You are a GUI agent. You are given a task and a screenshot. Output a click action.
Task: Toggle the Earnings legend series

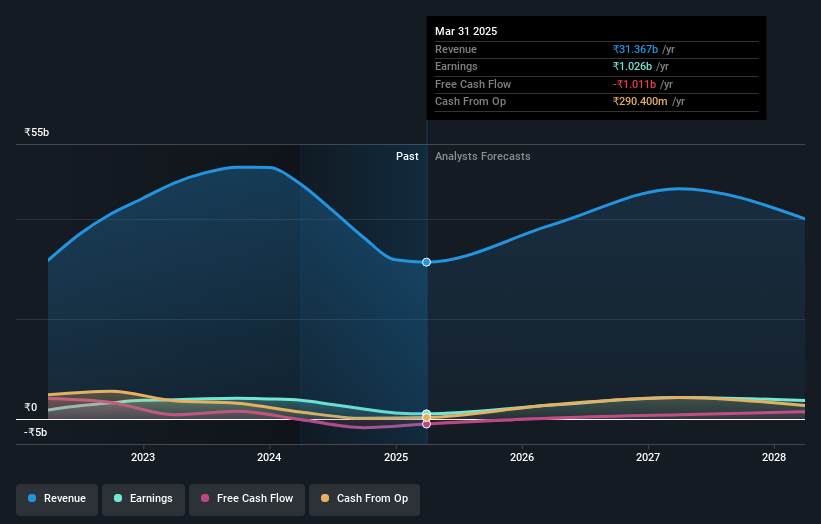click(143, 499)
